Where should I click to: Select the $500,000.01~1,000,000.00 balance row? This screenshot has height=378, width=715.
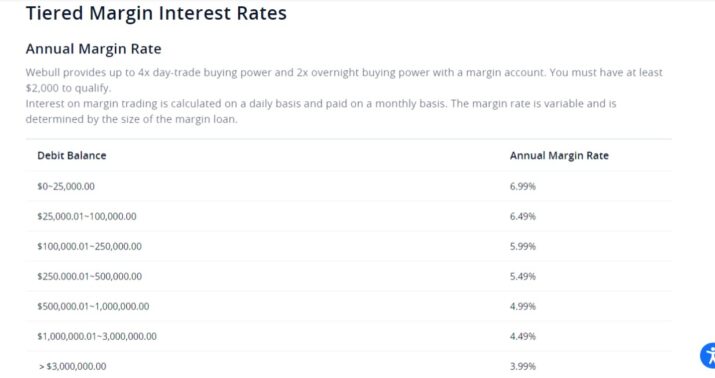(349, 306)
